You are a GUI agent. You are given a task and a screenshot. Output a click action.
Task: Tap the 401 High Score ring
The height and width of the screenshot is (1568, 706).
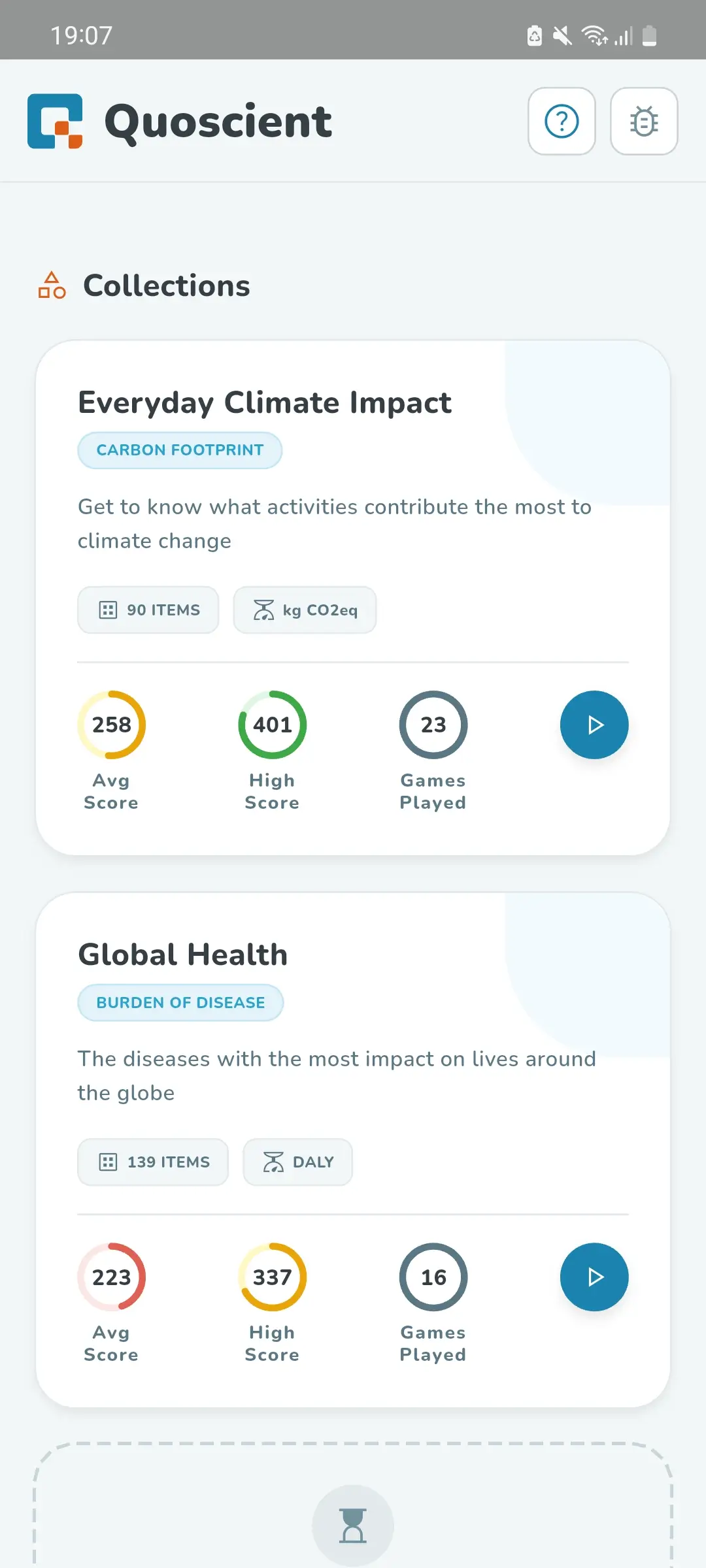(273, 725)
